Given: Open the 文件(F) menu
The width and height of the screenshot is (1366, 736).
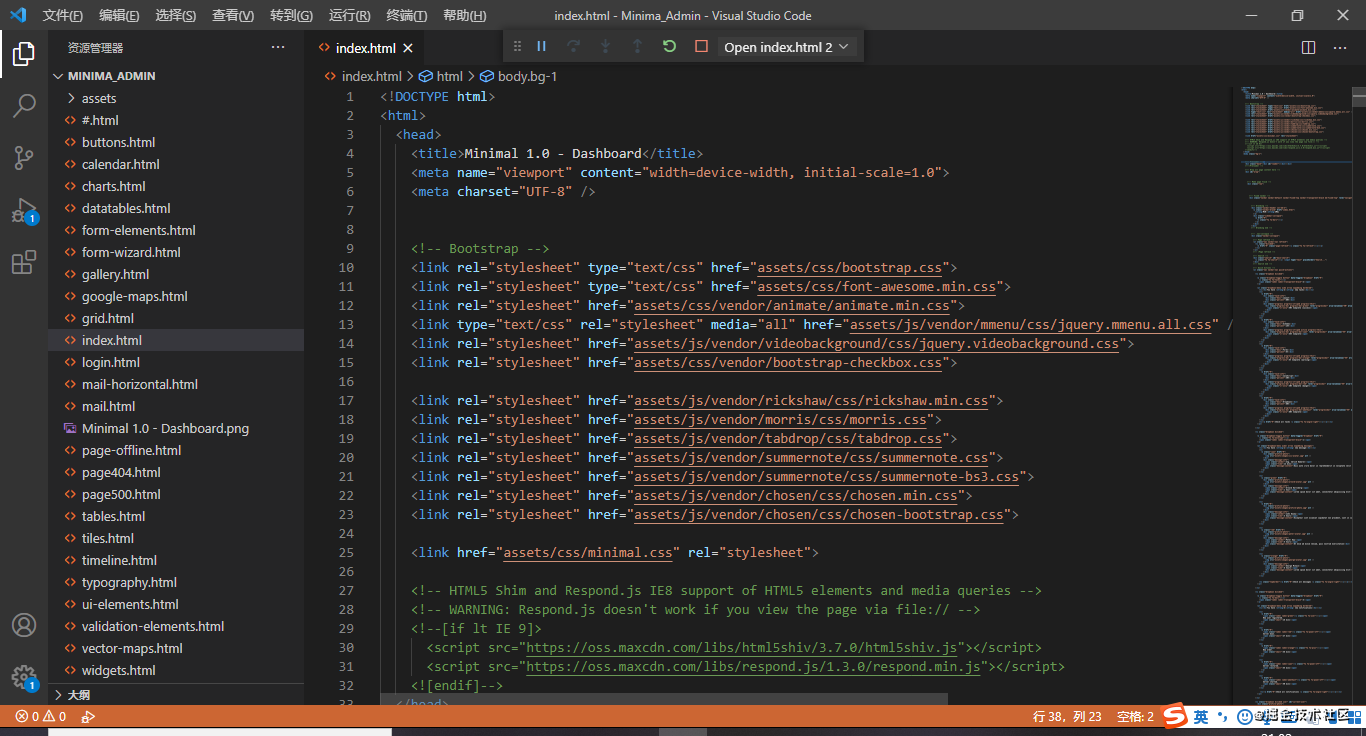Looking at the screenshot, I should tap(63, 15).
